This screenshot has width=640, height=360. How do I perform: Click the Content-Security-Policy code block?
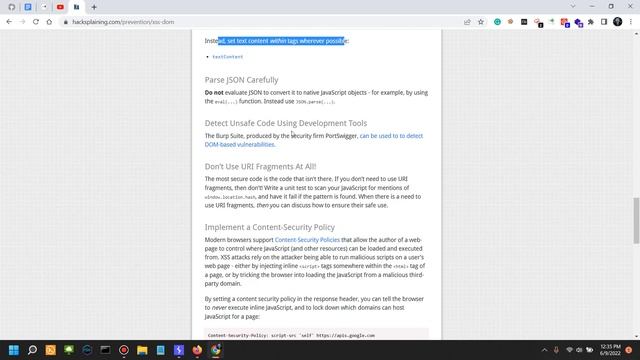tap(316, 334)
